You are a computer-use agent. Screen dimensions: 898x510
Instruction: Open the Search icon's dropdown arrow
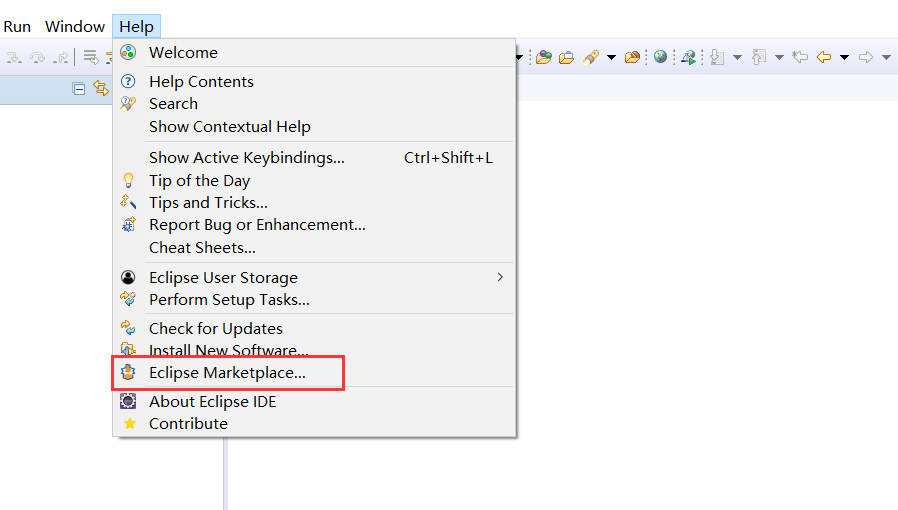coord(611,57)
